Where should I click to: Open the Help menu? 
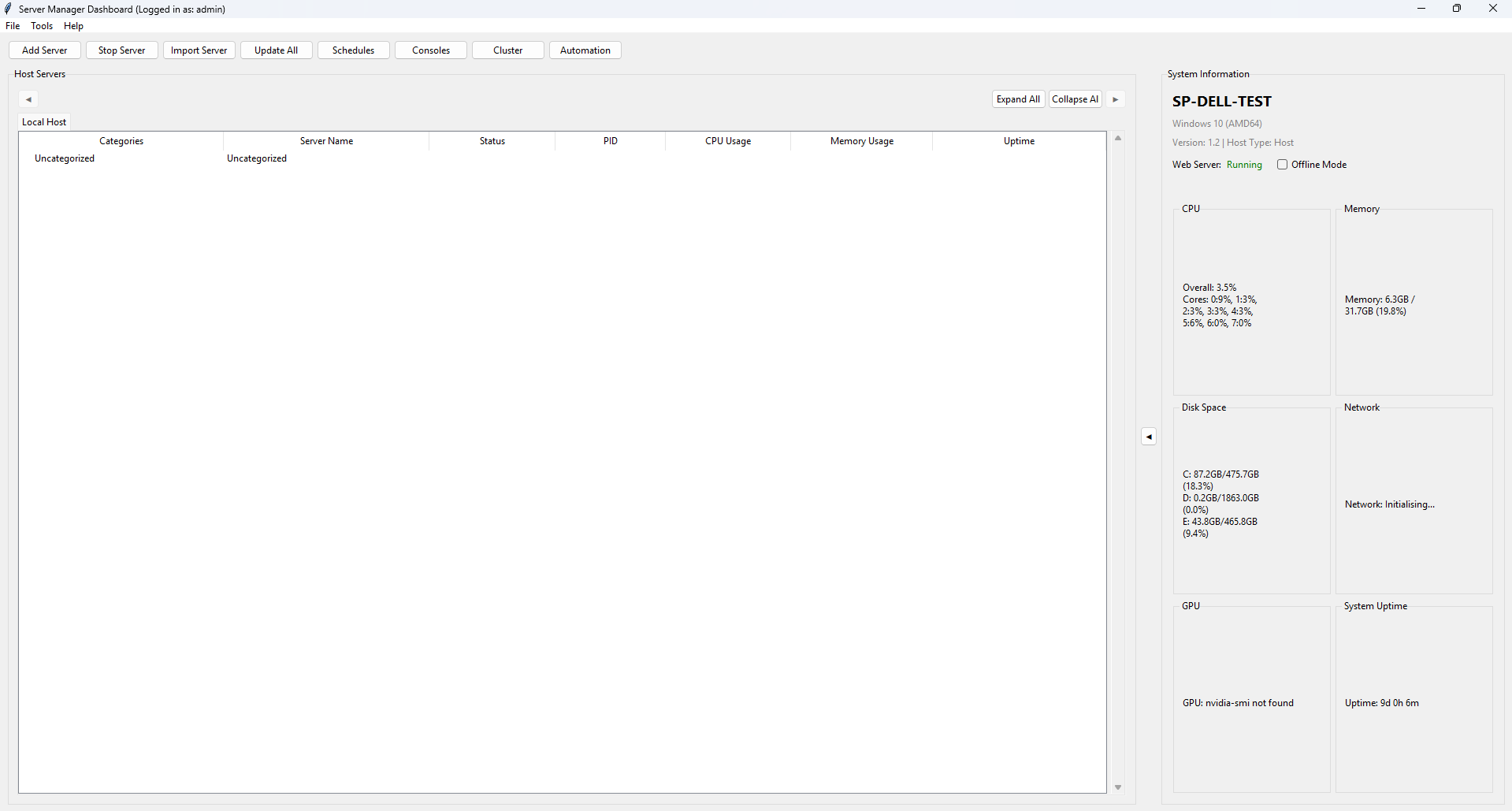point(73,26)
